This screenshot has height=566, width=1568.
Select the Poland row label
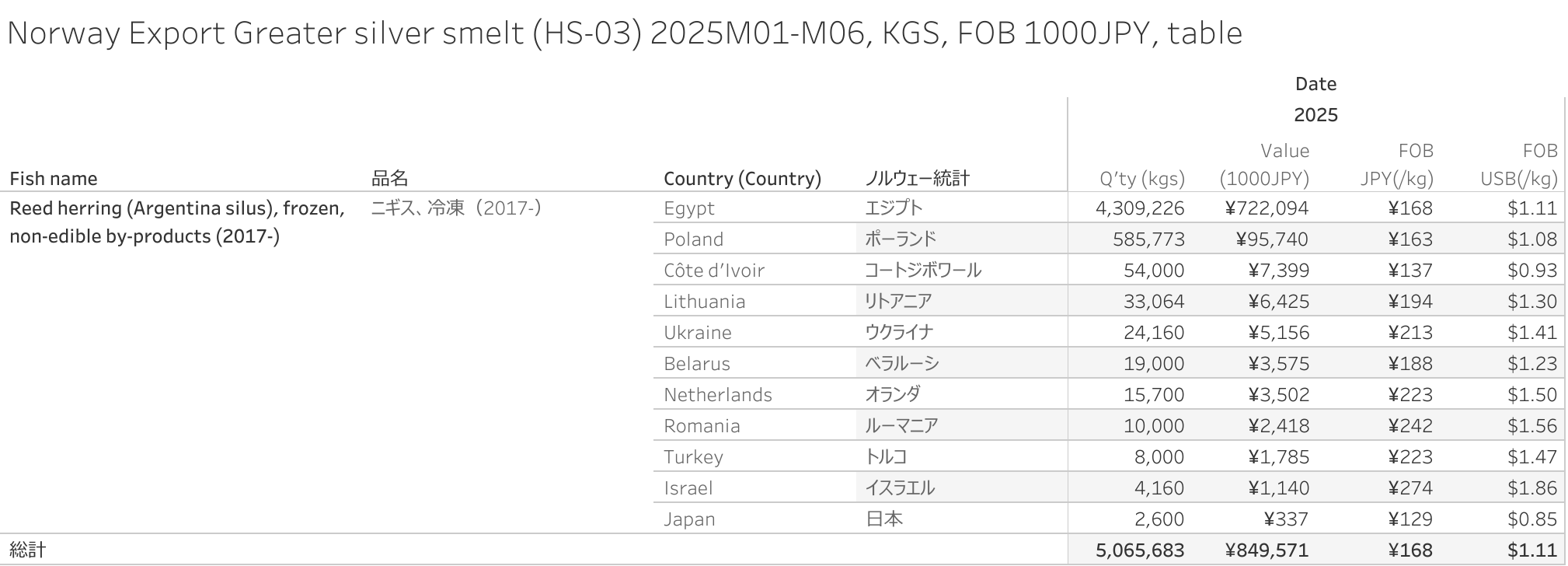click(693, 239)
